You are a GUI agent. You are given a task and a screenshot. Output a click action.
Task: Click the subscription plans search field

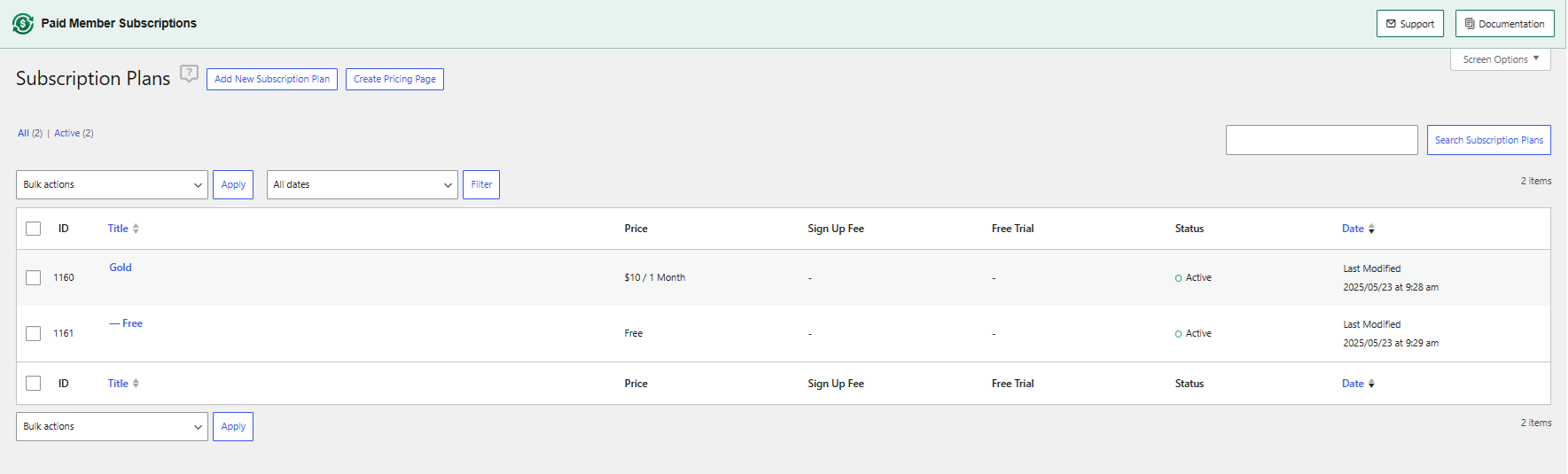click(1322, 140)
